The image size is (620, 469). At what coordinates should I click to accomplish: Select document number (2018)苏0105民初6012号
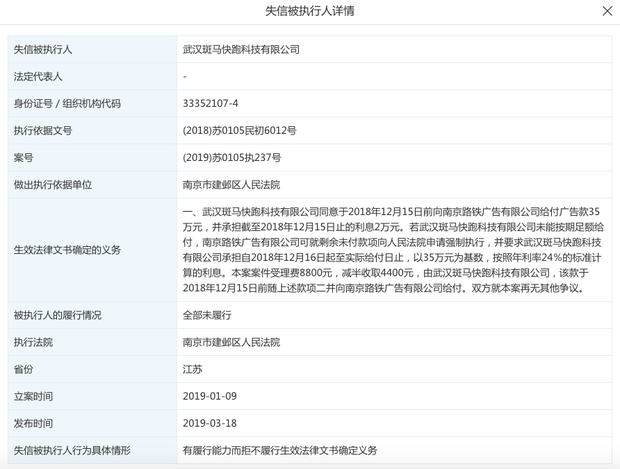coord(239,130)
